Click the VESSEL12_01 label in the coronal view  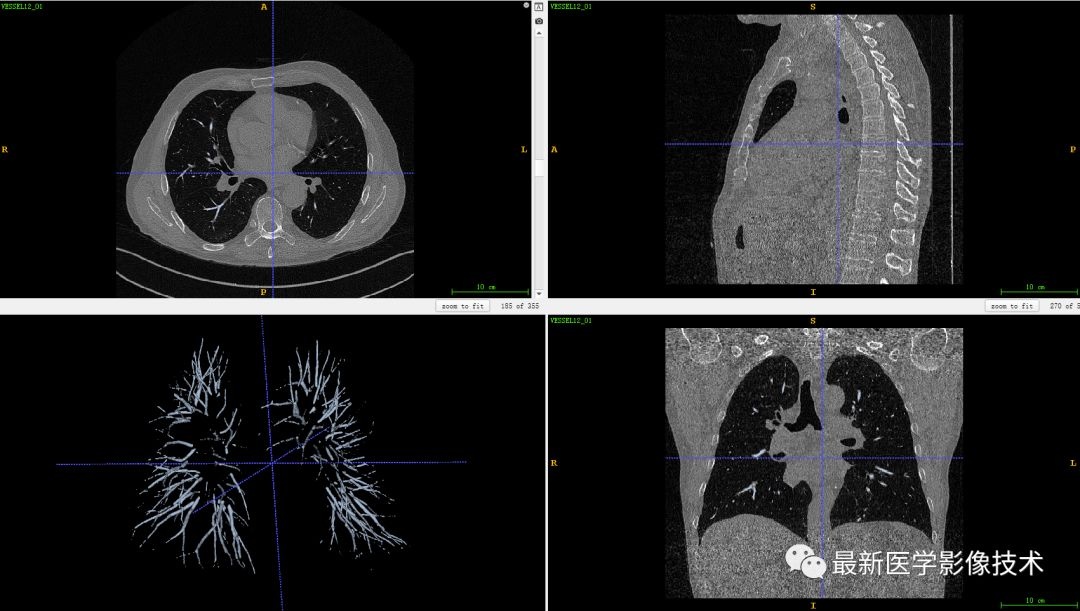click(x=572, y=320)
